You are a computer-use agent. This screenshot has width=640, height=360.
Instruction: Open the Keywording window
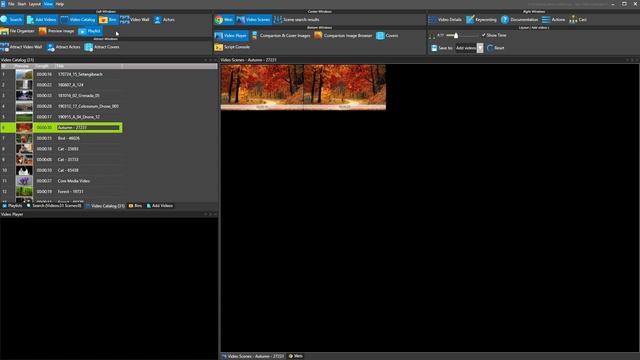click(482, 20)
